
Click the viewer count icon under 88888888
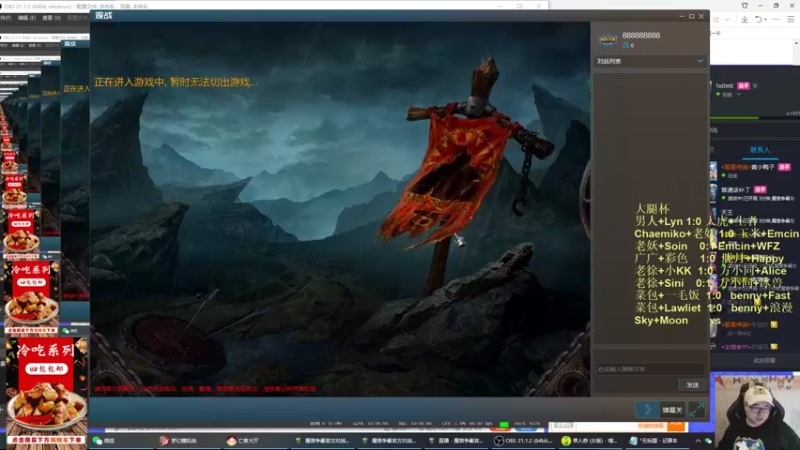tap(626, 45)
